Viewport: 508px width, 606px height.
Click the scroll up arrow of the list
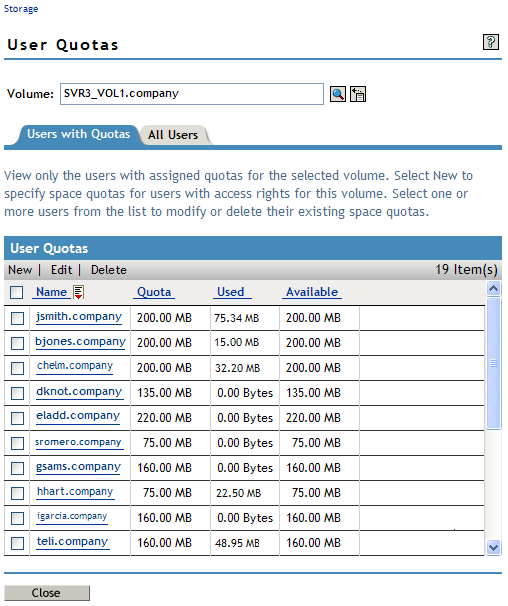[x=493, y=289]
